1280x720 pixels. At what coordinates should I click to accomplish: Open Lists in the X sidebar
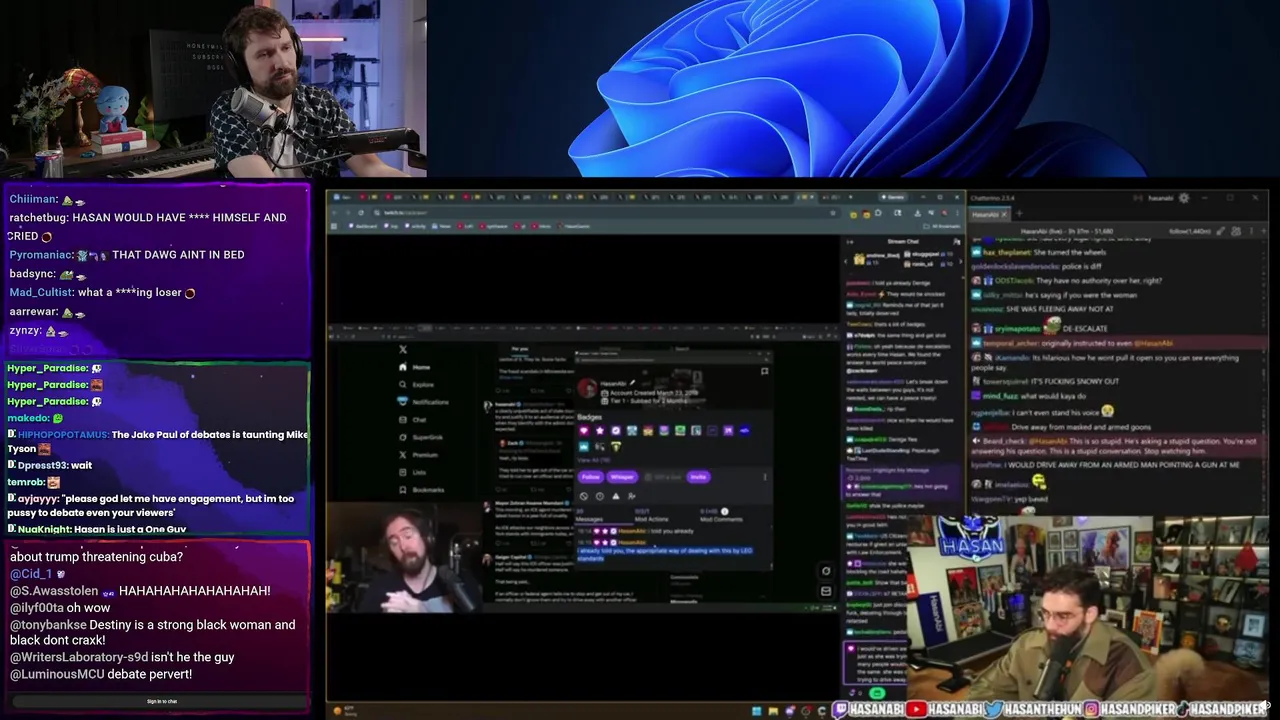pos(413,472)
